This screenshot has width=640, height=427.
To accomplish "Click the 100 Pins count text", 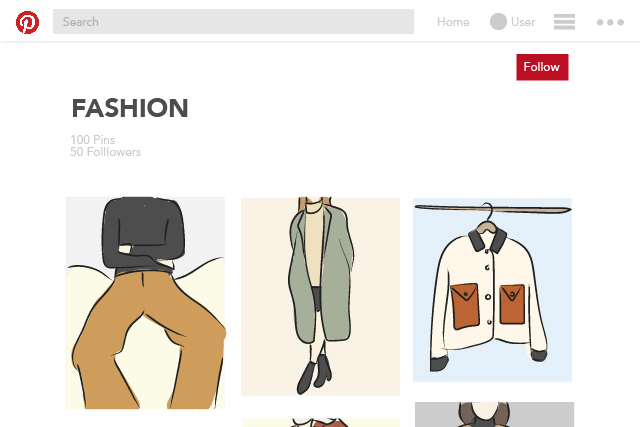I will [x=93, y=140].
